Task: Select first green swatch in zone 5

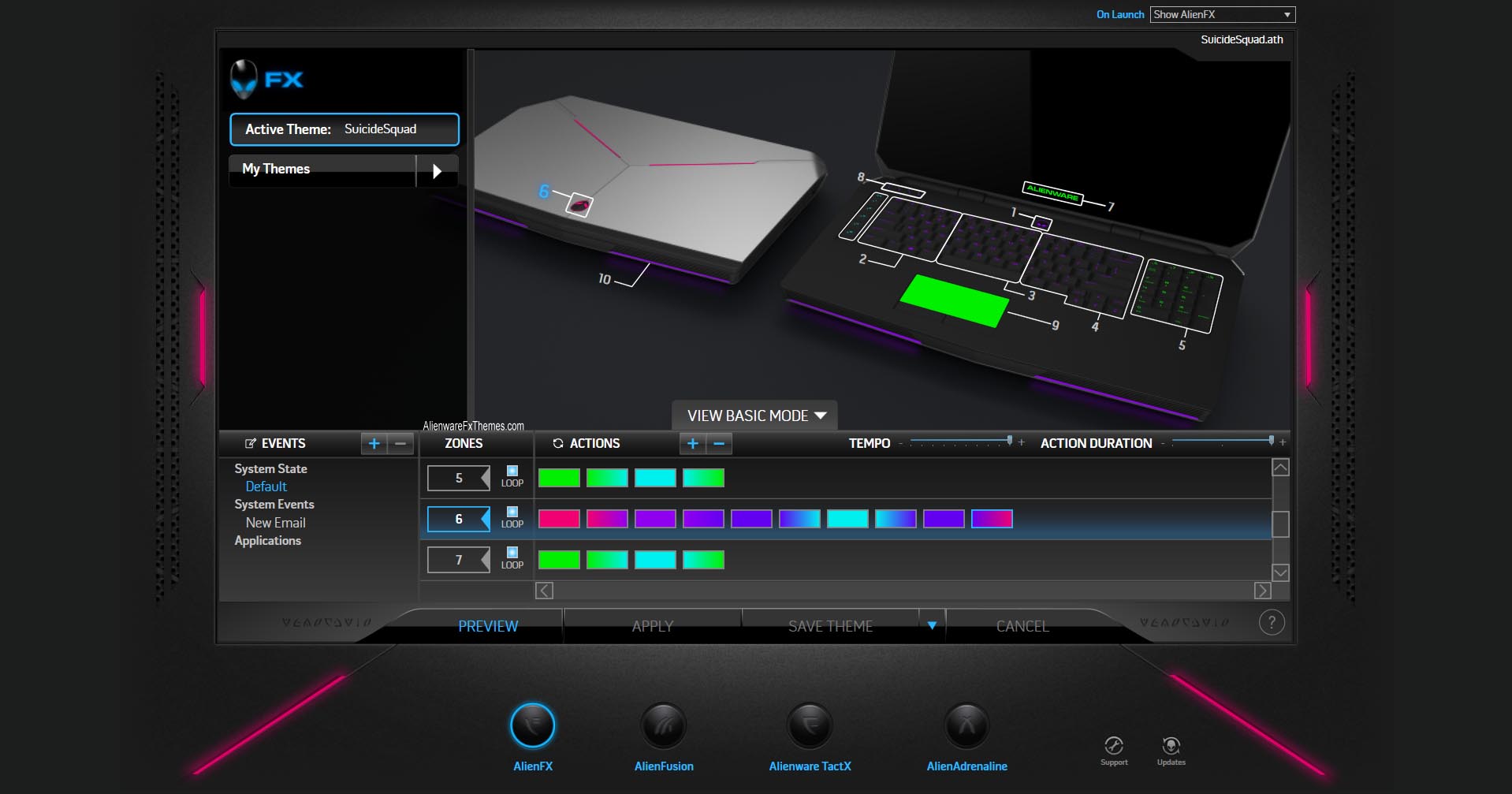Action: (x=559, y=478)
